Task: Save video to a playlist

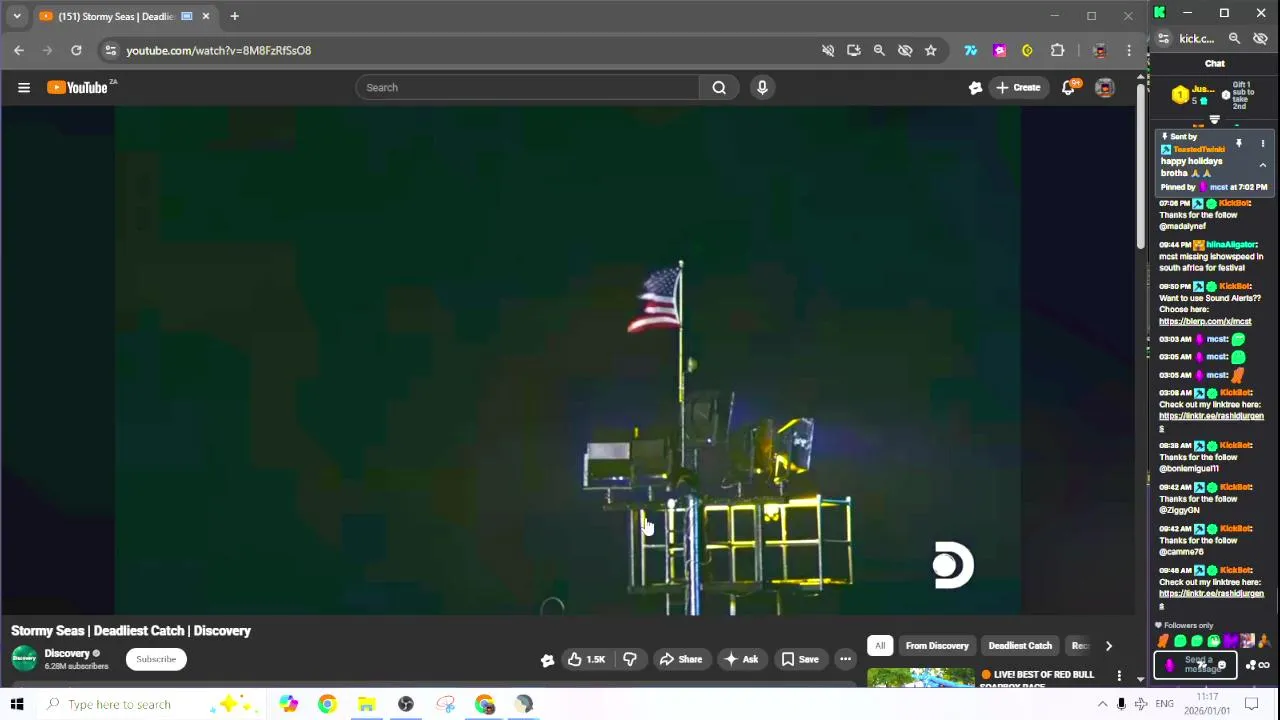Action: click(800, 659)
